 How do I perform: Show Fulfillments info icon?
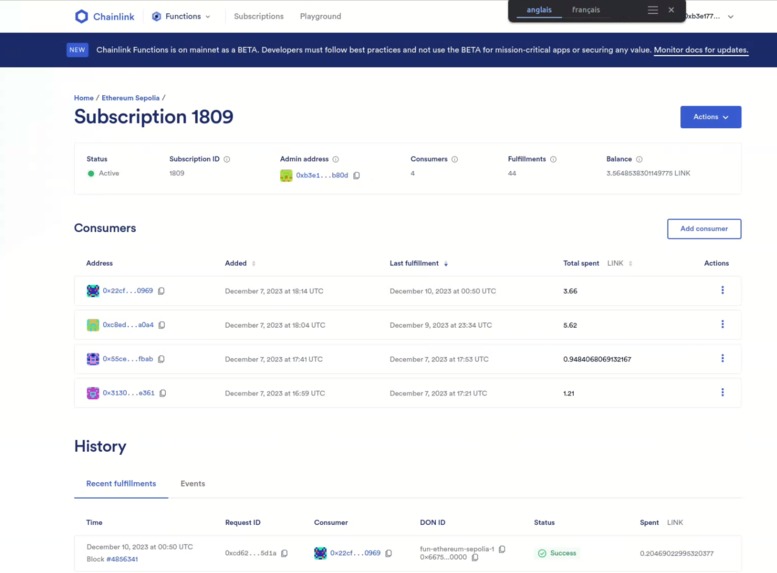click(x=553, y=159)
